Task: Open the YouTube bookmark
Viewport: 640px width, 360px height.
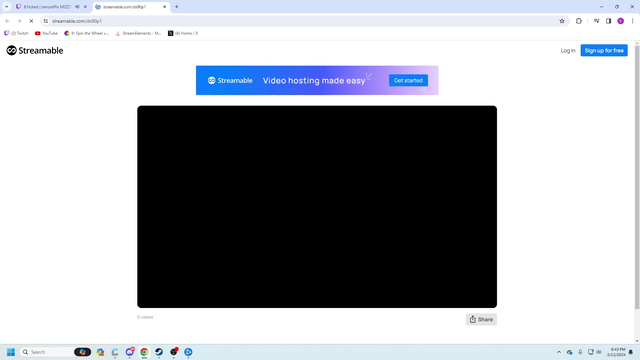Action: tap(46, 33)
